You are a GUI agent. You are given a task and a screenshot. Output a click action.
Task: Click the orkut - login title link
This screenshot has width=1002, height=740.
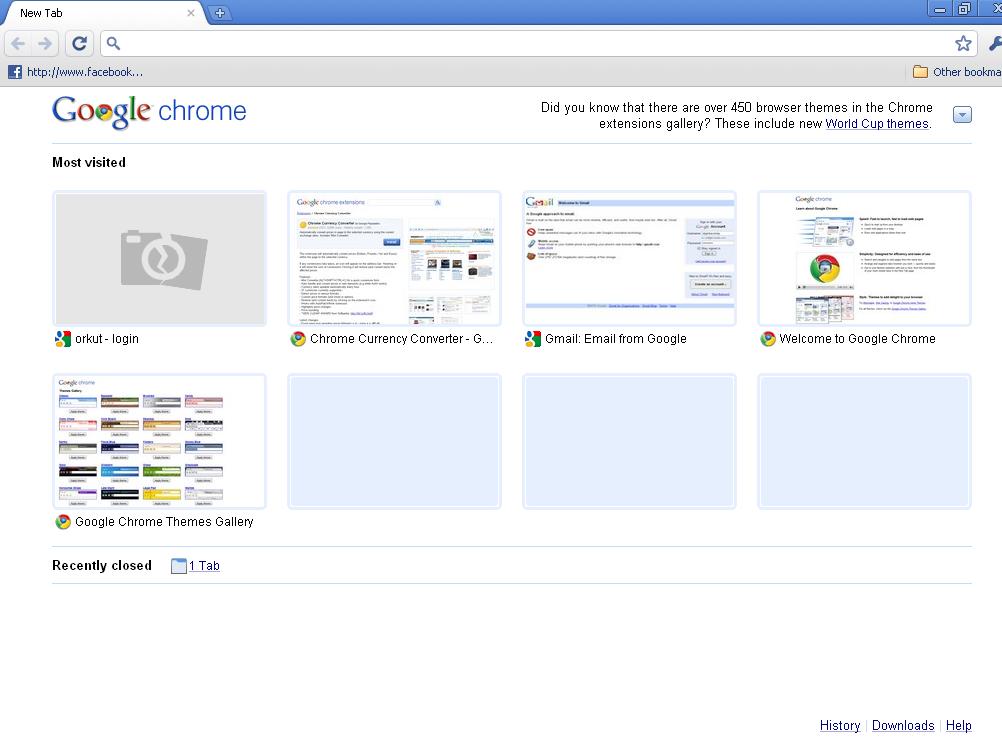pos(107,339)
